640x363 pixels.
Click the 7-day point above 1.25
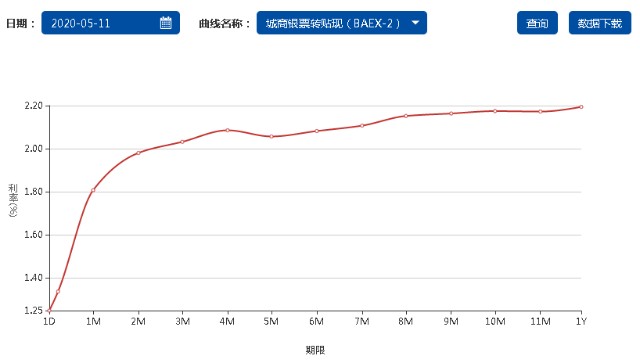(58, 292)
